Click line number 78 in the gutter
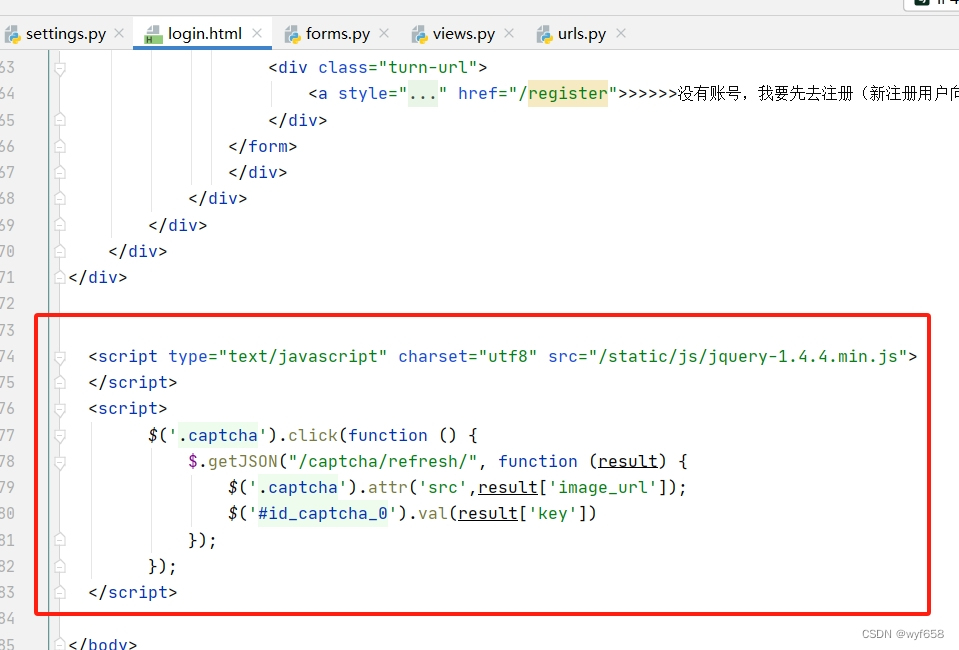Image resolution: width=959 pixels, height=650 pixels. (10, 461)
